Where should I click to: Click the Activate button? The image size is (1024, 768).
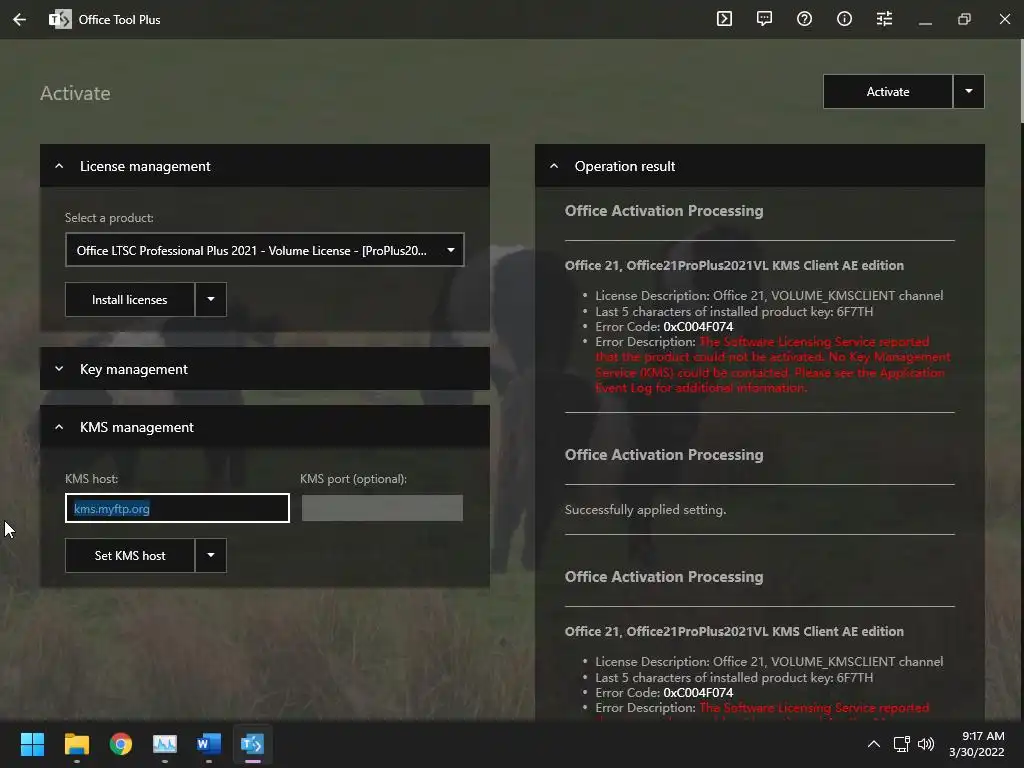click(x=888, y=92)
